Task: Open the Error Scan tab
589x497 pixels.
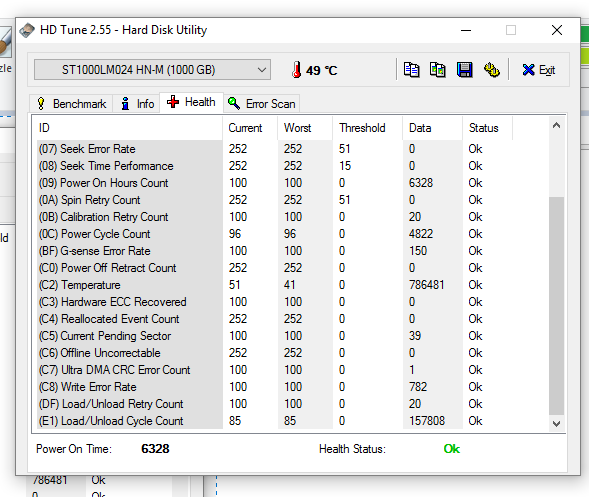Action: (262, 103)
